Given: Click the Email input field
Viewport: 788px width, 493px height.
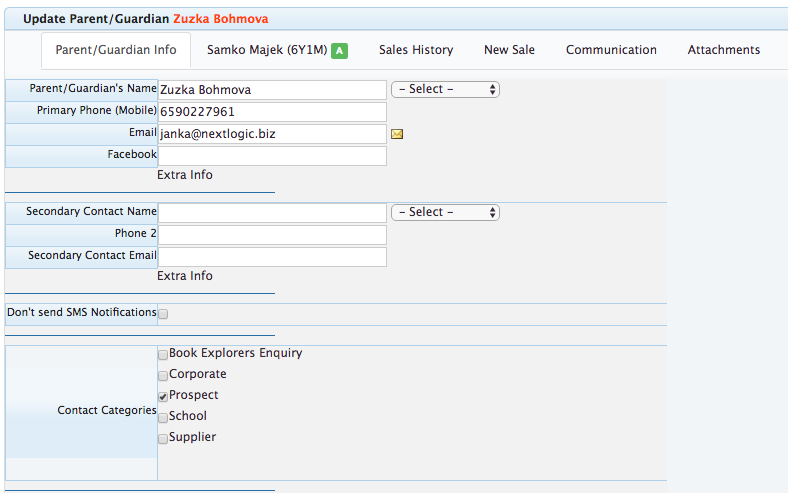Looking at the screenshot, I should point(272,134).
